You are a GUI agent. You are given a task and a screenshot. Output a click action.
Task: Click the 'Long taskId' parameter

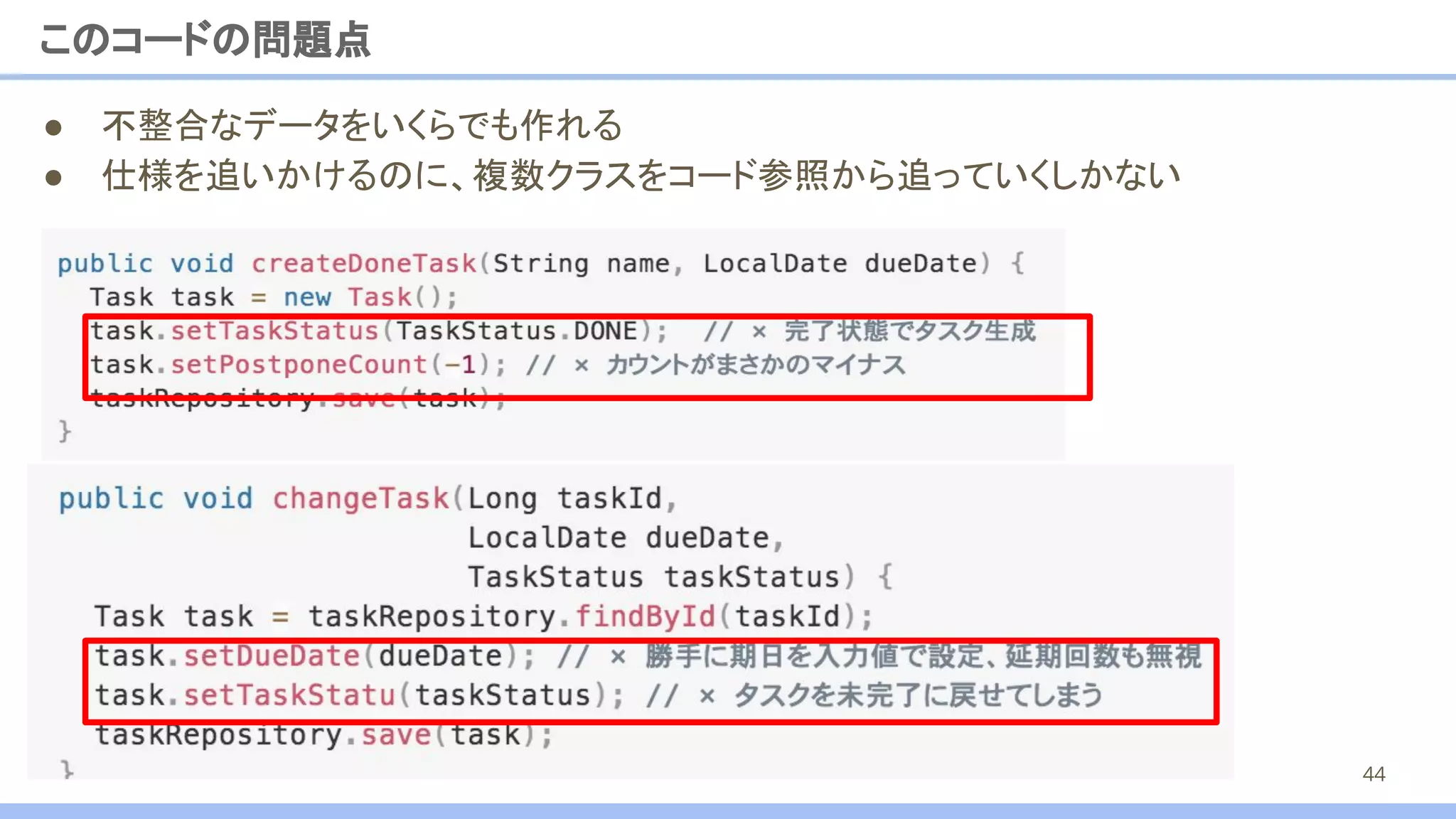[x=564, y=498]
